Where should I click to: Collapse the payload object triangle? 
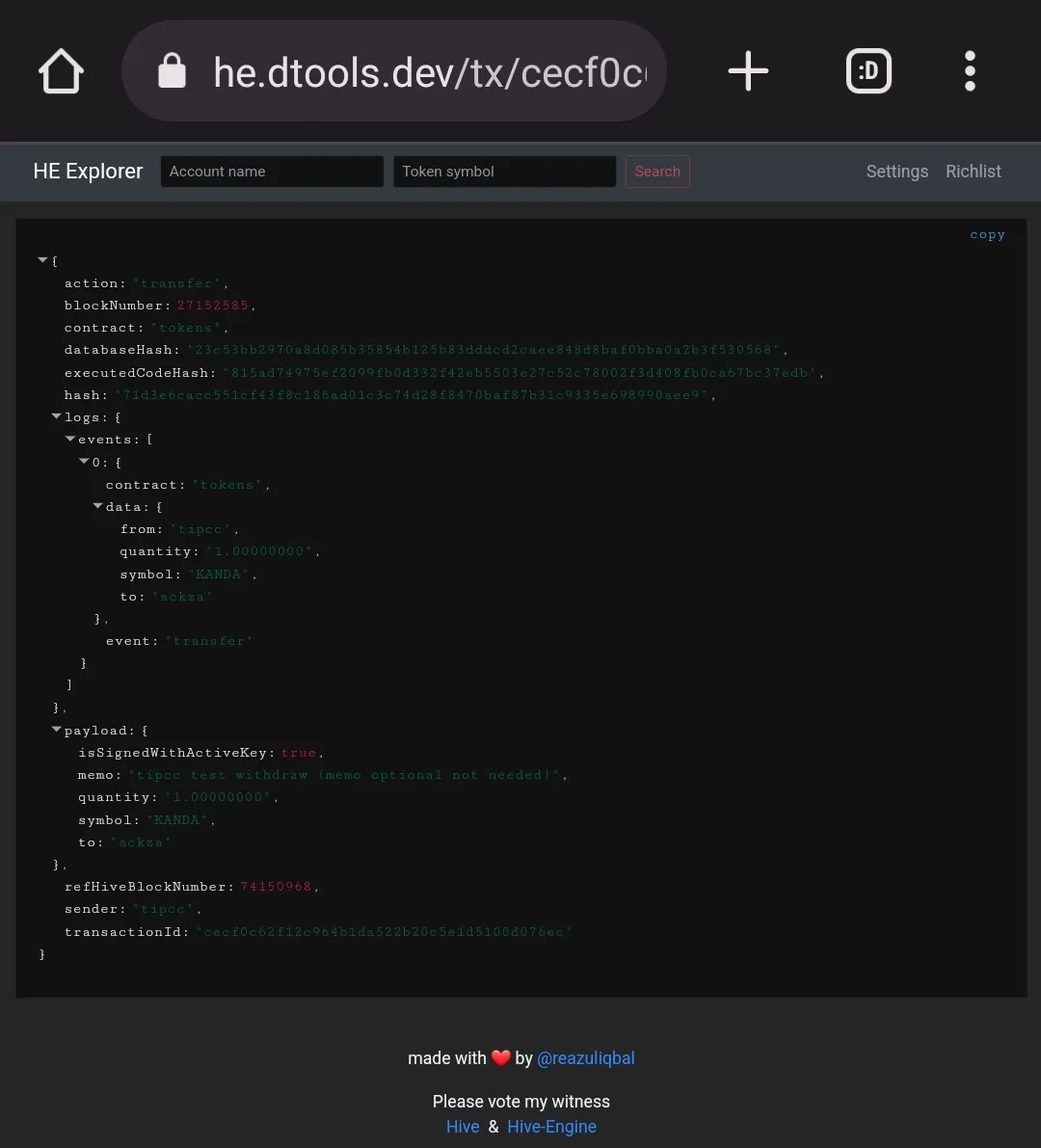(x=56, y=730)
